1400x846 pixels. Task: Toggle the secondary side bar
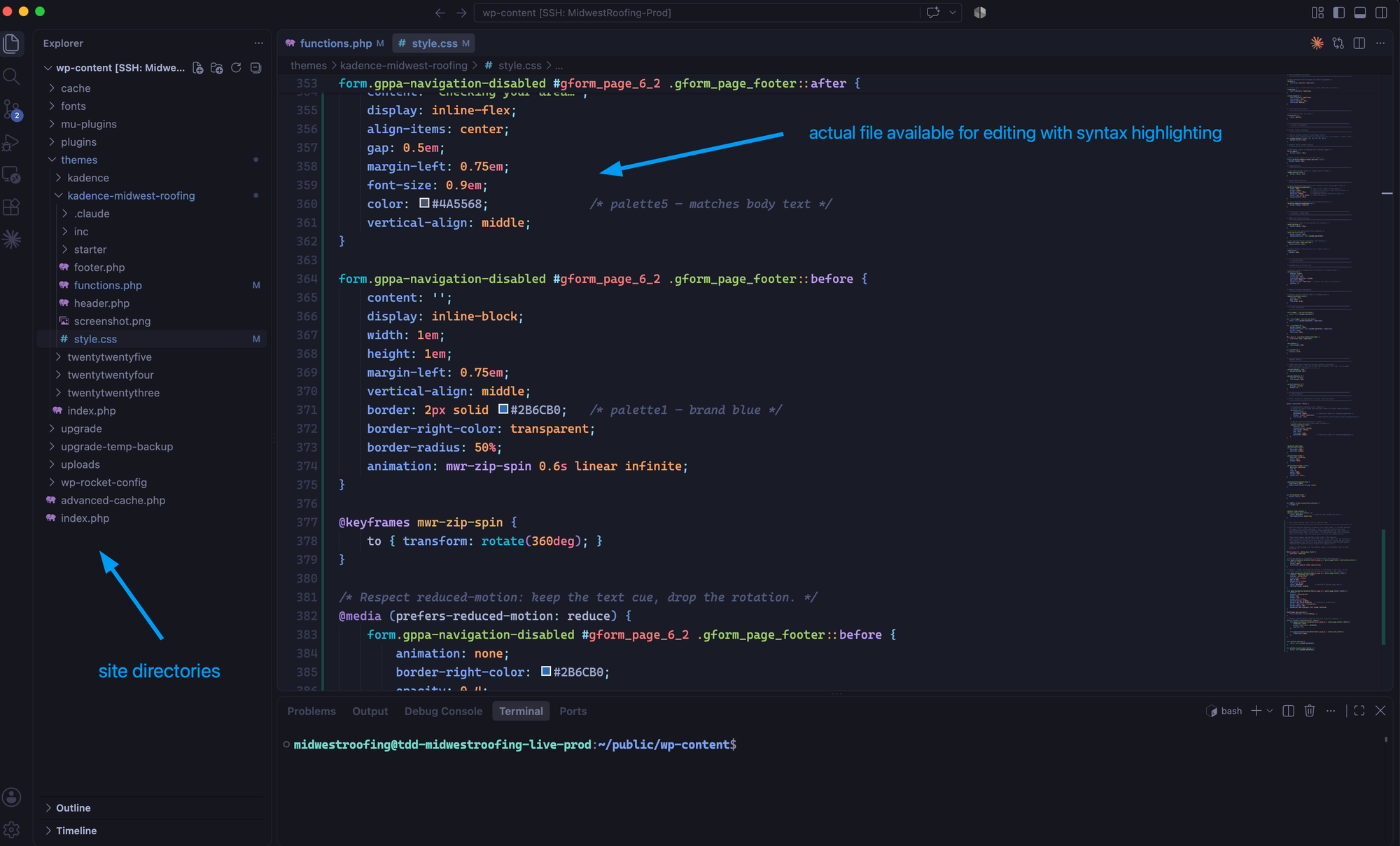1381,13
